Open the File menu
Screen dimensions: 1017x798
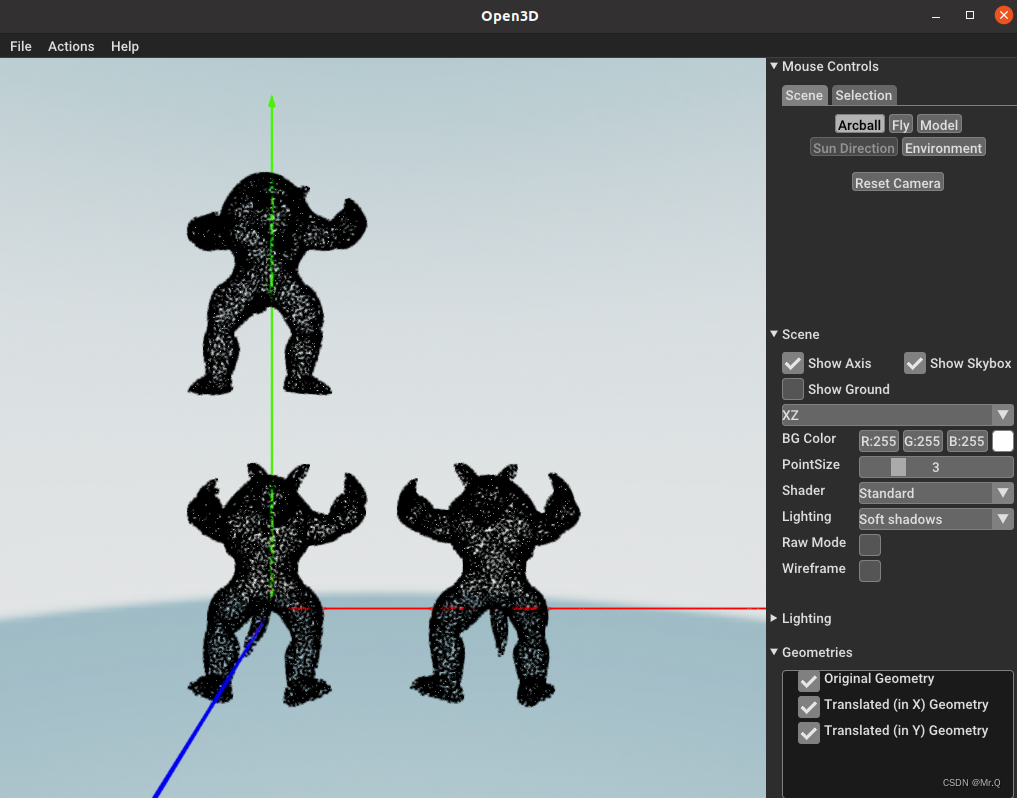click(20, 46)
